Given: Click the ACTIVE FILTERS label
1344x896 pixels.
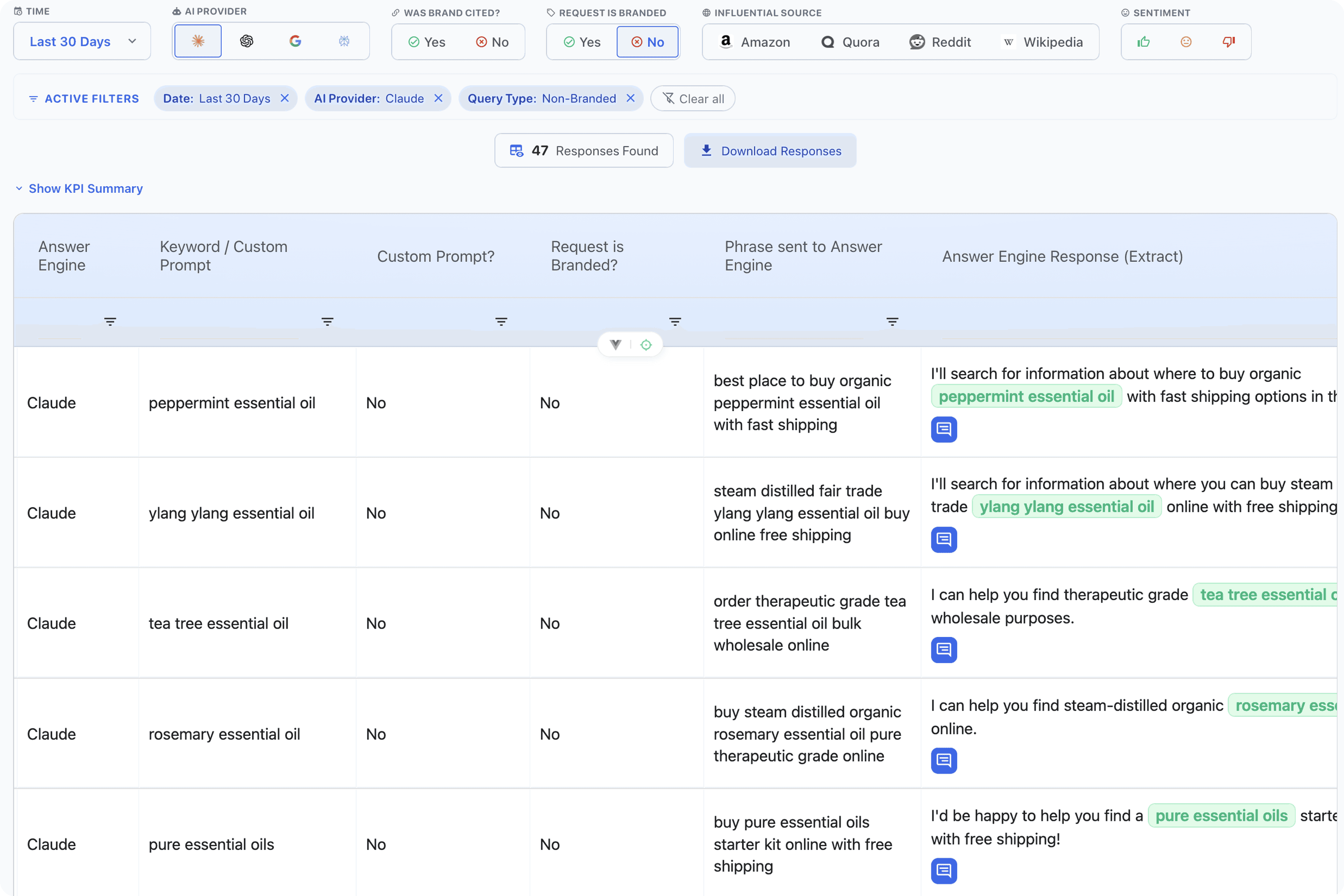Looking at the screenshot, I should coord(84,98).
